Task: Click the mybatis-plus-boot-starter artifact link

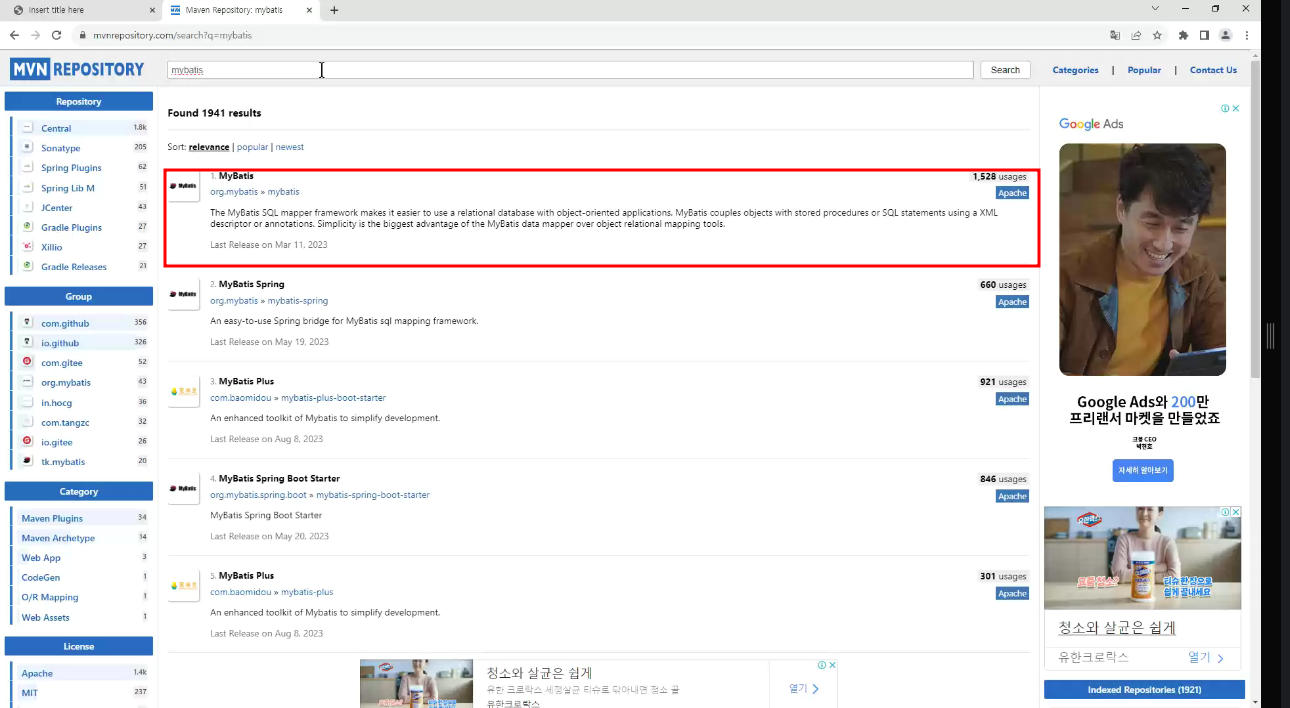Action: pyautogui.click(x=333, y=398)
